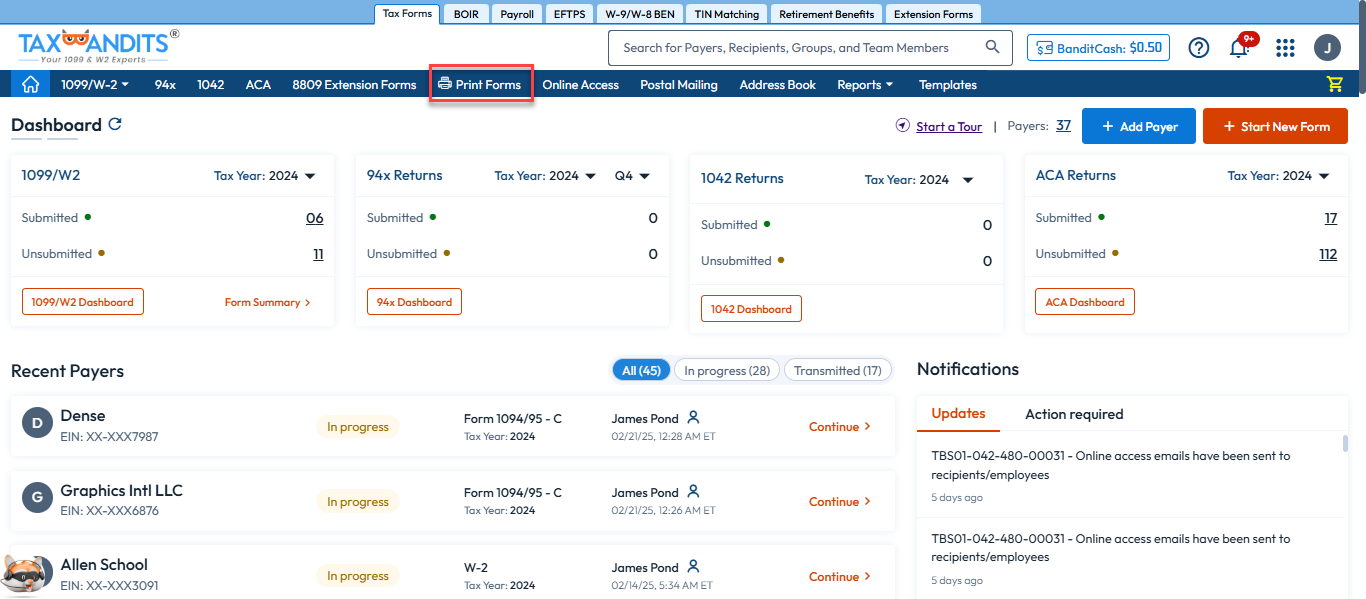Switch to W-9/W-8 BEN tab
1366x599 pixels.
pyautogui.click(x=641, y=14)
